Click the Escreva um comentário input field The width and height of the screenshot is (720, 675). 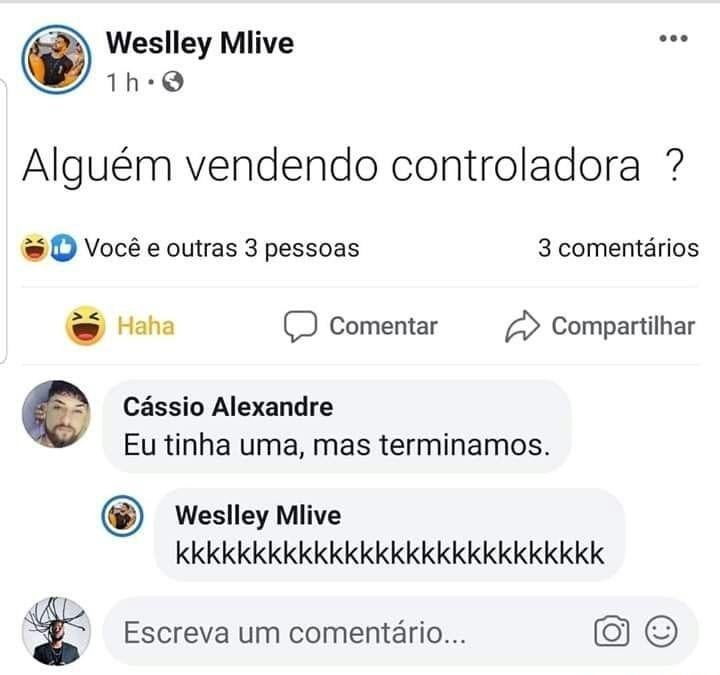click(x=400, y=632)
